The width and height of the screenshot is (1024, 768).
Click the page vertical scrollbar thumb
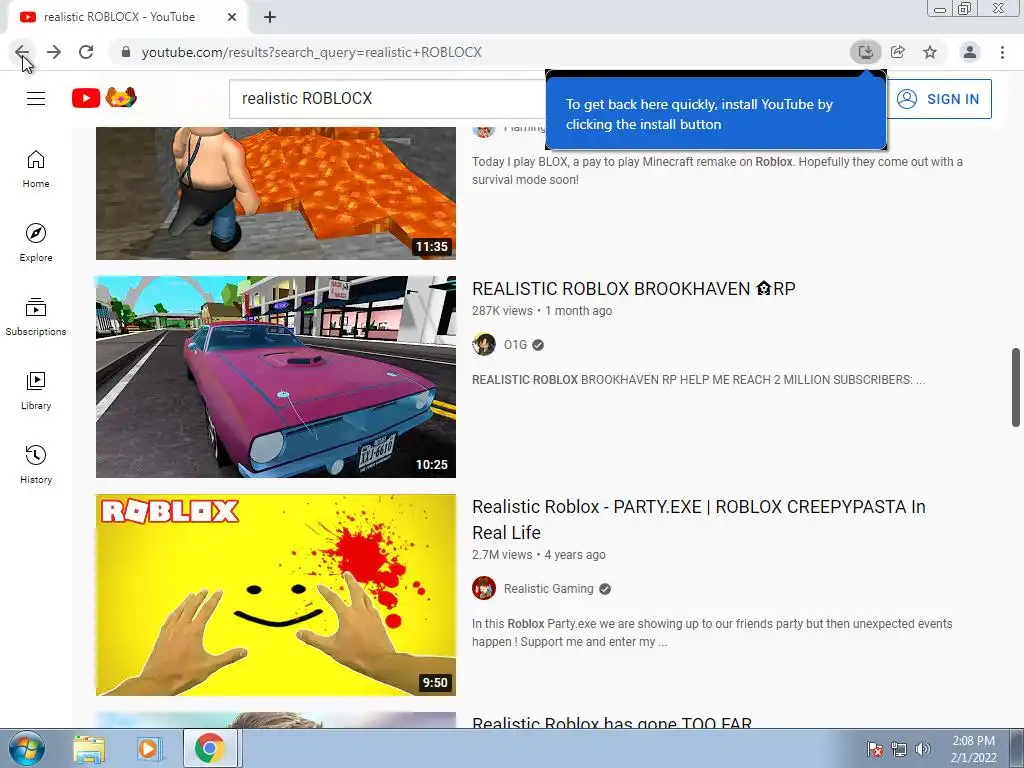(1016, 387)
